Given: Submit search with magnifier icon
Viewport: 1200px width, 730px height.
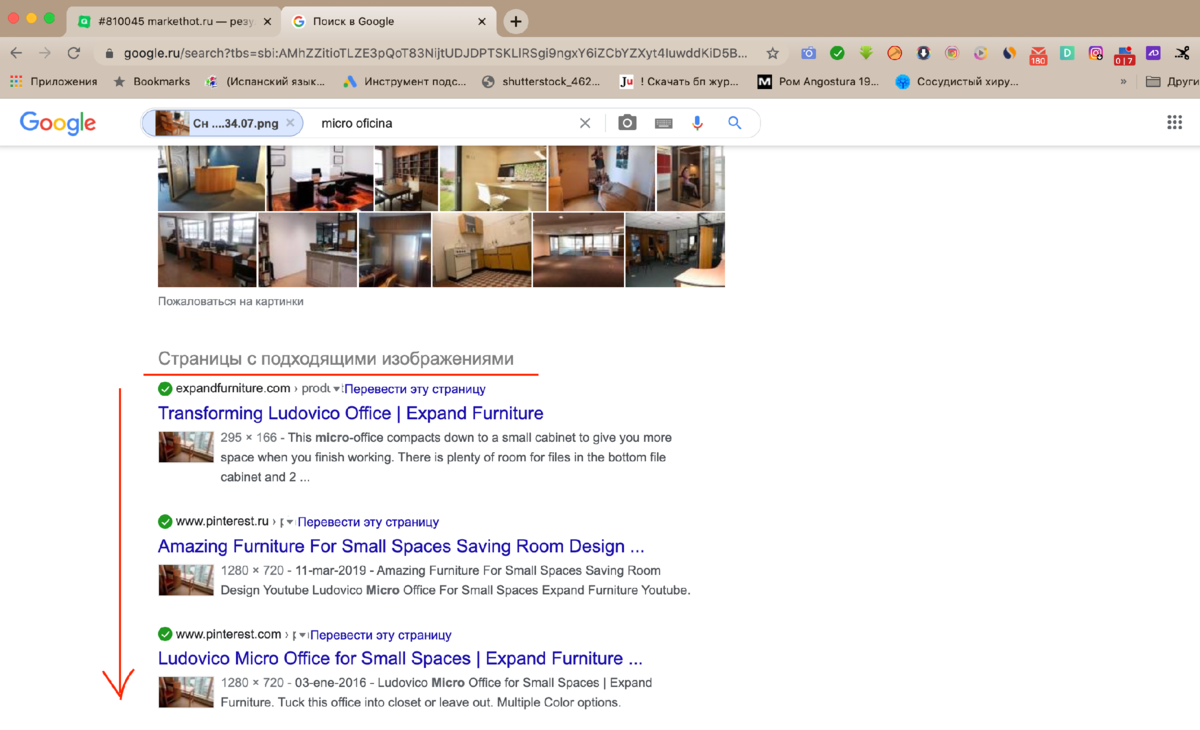Looking at the screenshot, I should [734, 123].
